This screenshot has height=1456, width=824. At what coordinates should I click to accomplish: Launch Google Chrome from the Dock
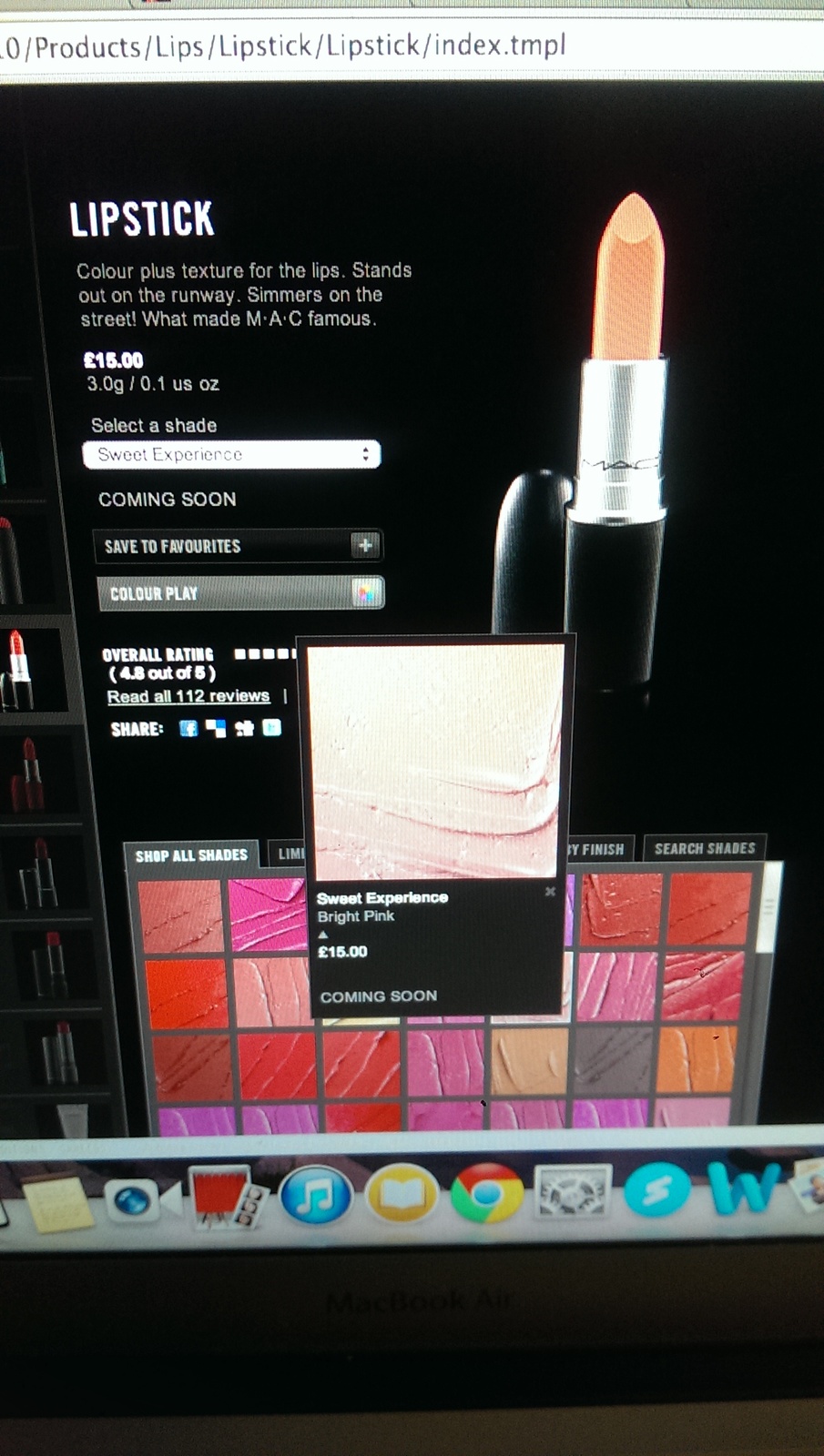pyautogui.click(x=488, y=1192)
